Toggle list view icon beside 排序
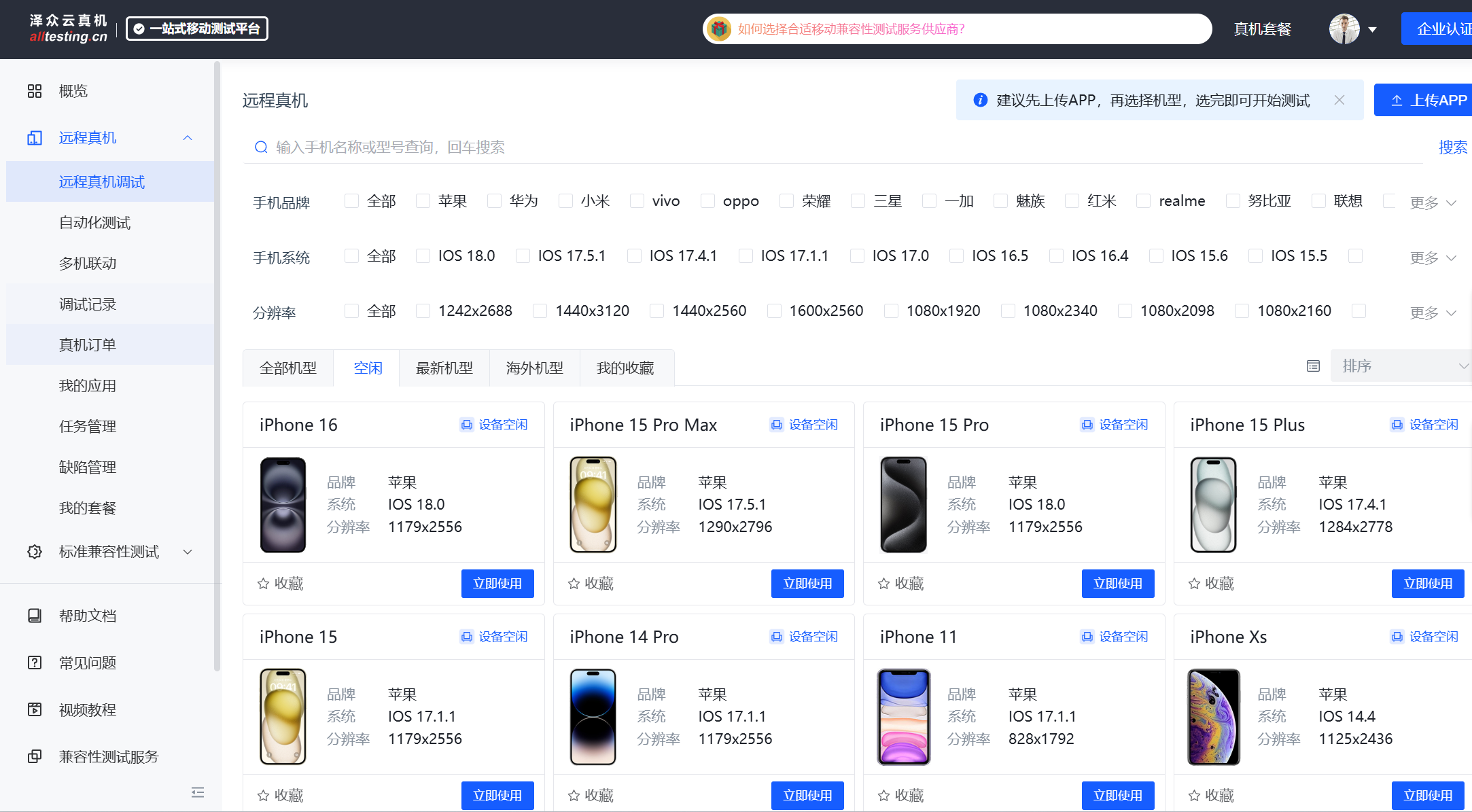Image resolution: width=1472 pixels, height=812 pixels. pyautogui.click(x=1313, y=366)
